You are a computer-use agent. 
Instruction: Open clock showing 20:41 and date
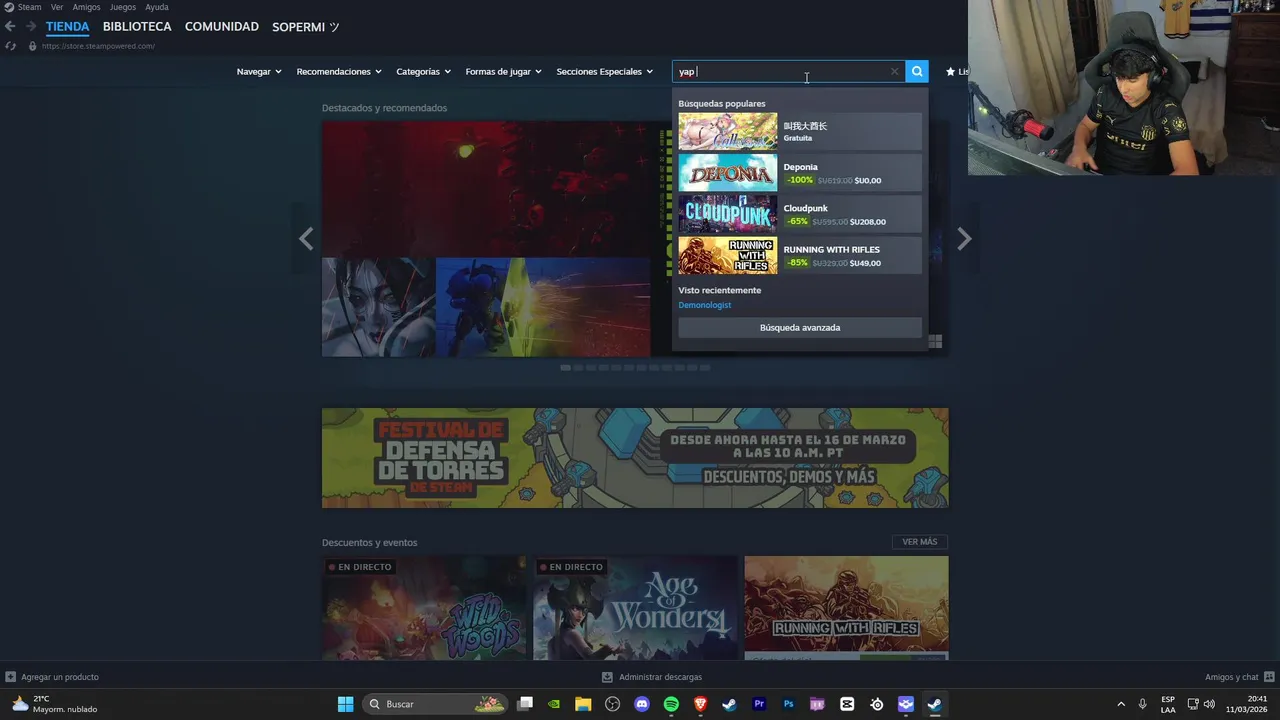1246,704
